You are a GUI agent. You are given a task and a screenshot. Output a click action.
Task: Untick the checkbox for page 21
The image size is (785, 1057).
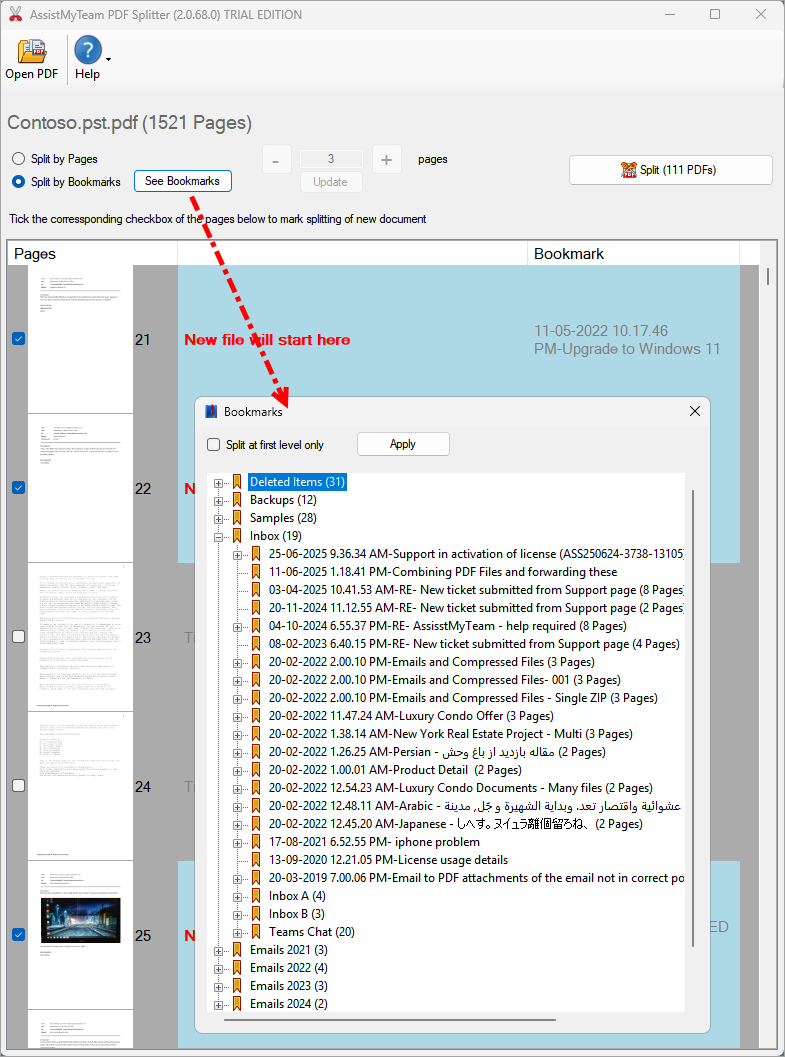[18, 339]
